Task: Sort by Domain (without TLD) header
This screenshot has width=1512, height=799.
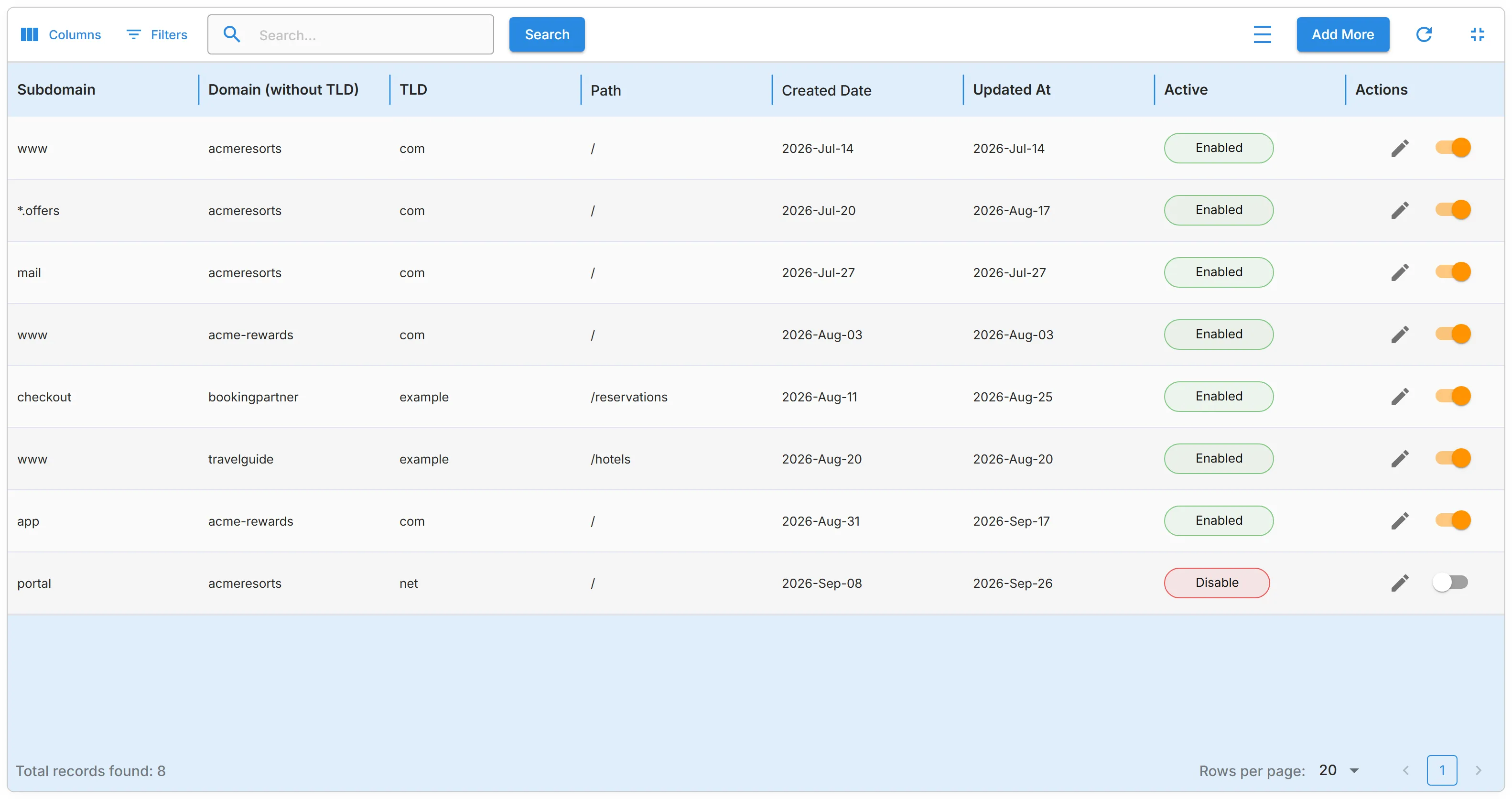Action: pyautogui.click(x=283, y=90)
